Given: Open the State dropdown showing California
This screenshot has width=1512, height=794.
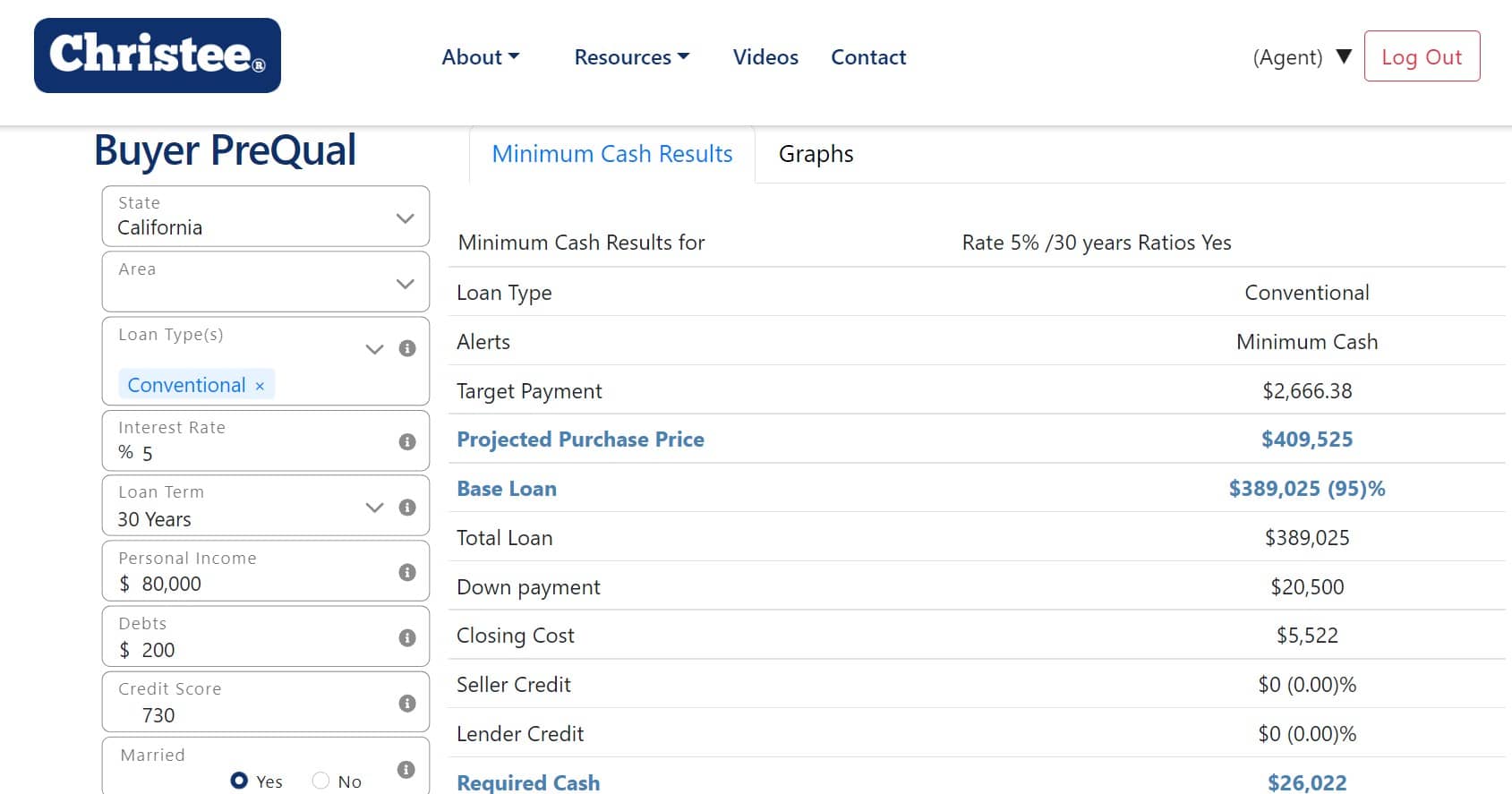Looking at the screenshot, I should (x=266, y=217).
